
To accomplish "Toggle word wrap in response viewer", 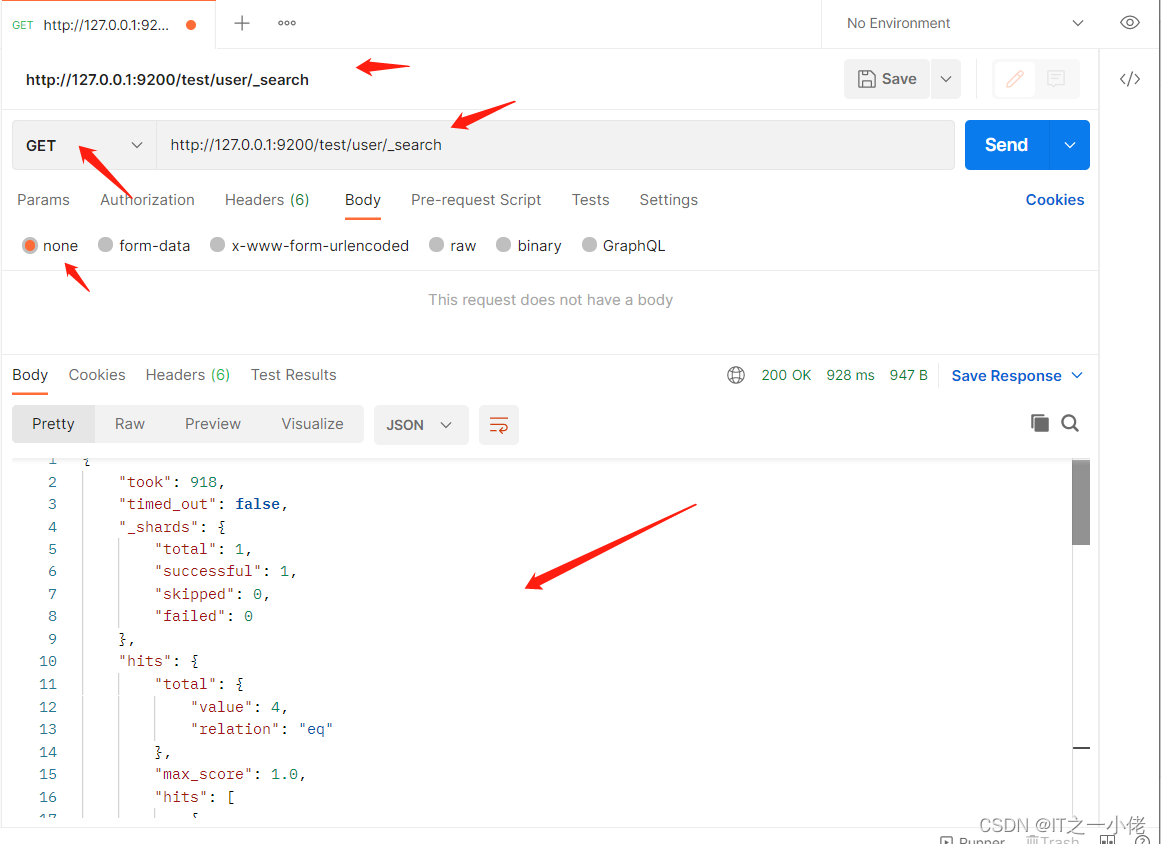I will tap(498, 425).
